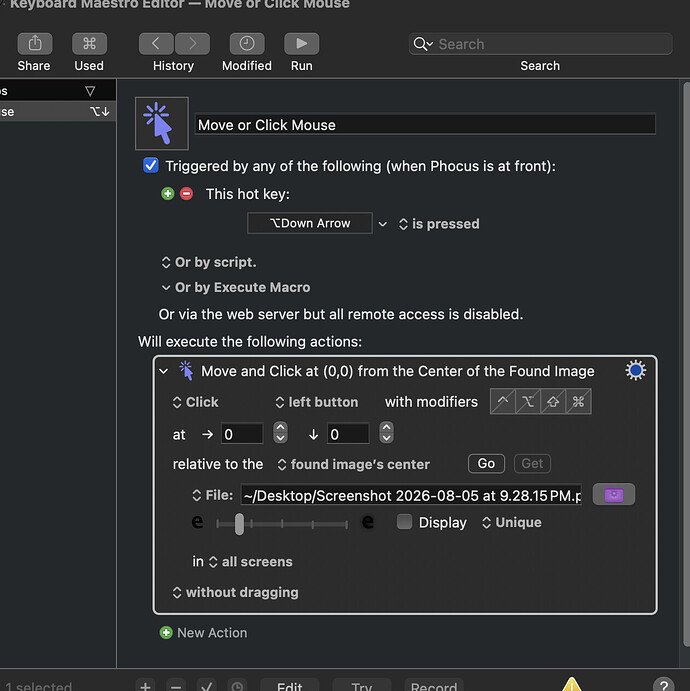
Task: Change the 'left button' popup
Action: click(317, 402)
